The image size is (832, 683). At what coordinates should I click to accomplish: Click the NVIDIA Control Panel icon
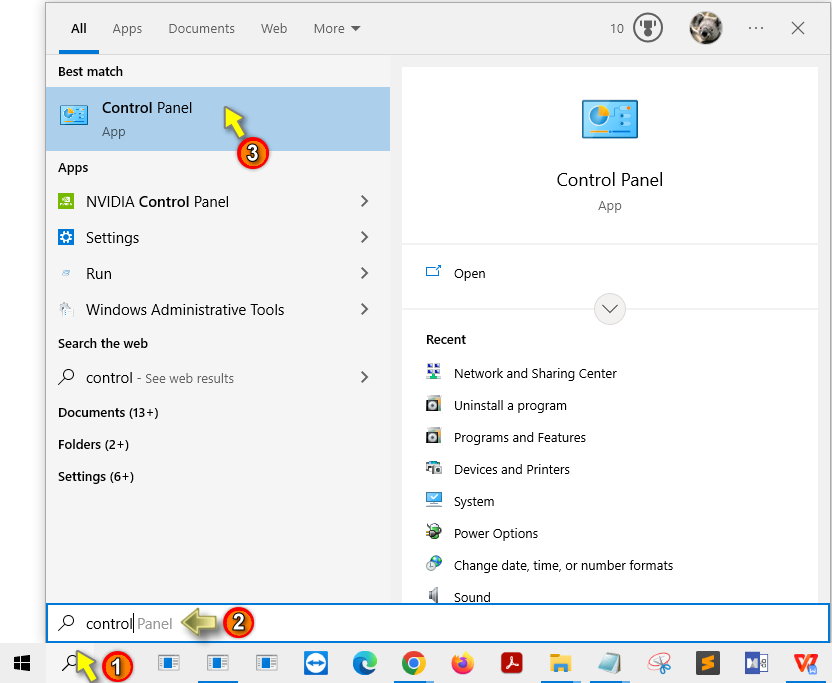tap(66, 201)
